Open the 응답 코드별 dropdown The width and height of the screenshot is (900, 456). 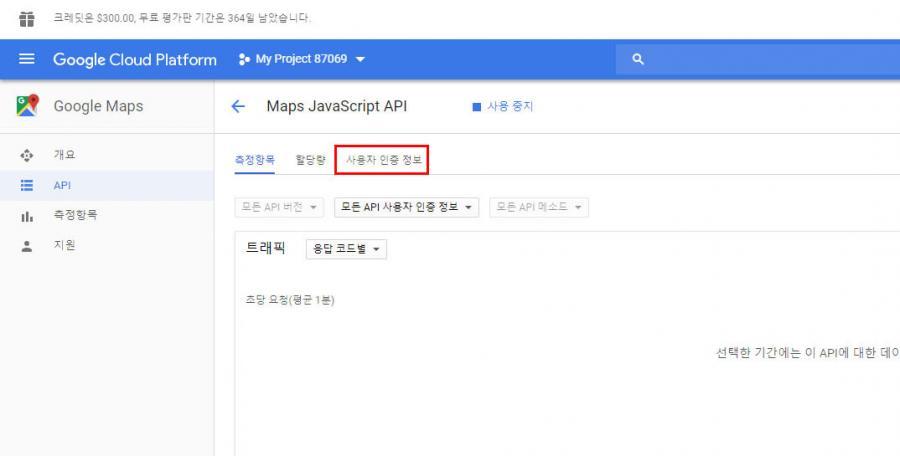[x=346, y=250]
